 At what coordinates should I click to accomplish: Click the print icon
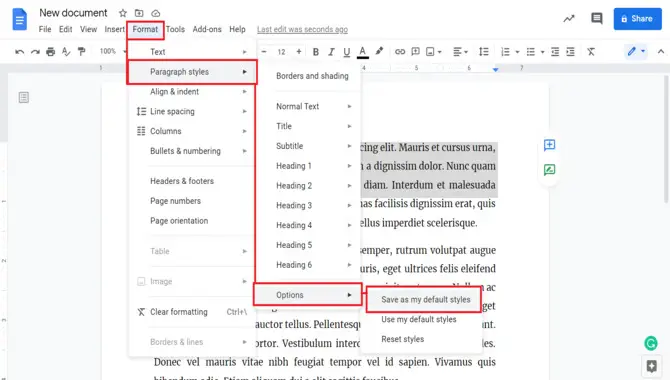(x=50, y=52)
